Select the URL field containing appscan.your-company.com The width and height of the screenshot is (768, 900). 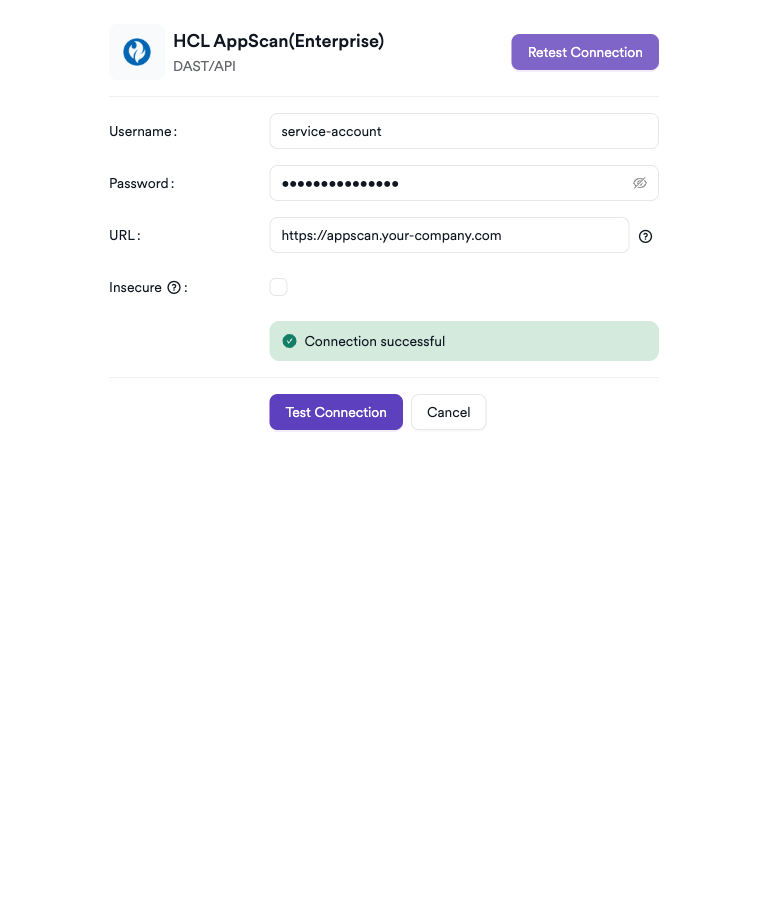(x=449, y=235)
